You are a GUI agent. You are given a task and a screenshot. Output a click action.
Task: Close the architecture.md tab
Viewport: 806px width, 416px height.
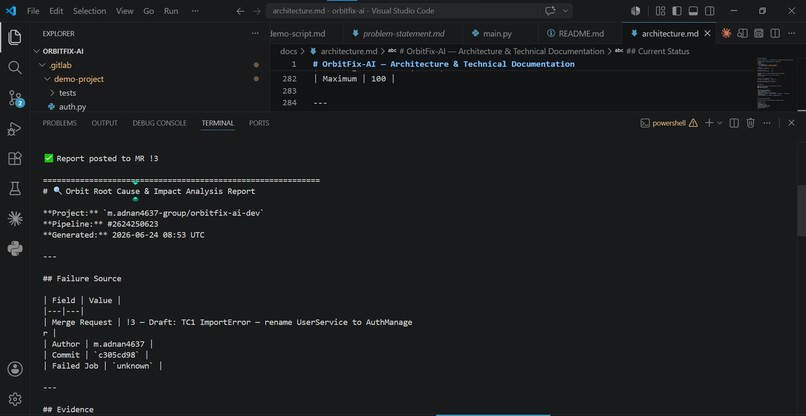[x=707, y=33]
